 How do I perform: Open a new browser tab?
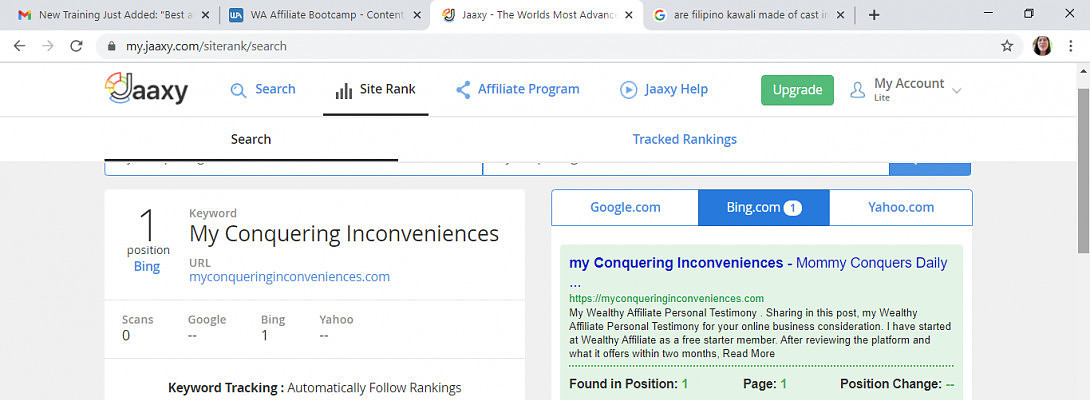(874, 15)
